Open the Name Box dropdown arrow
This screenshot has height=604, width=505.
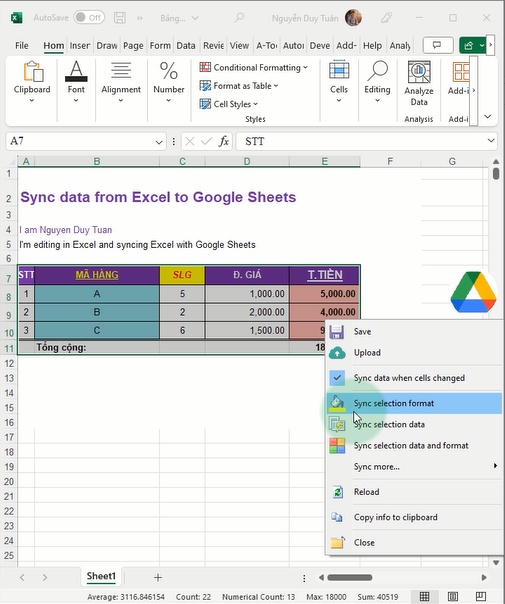click(159, 142)
